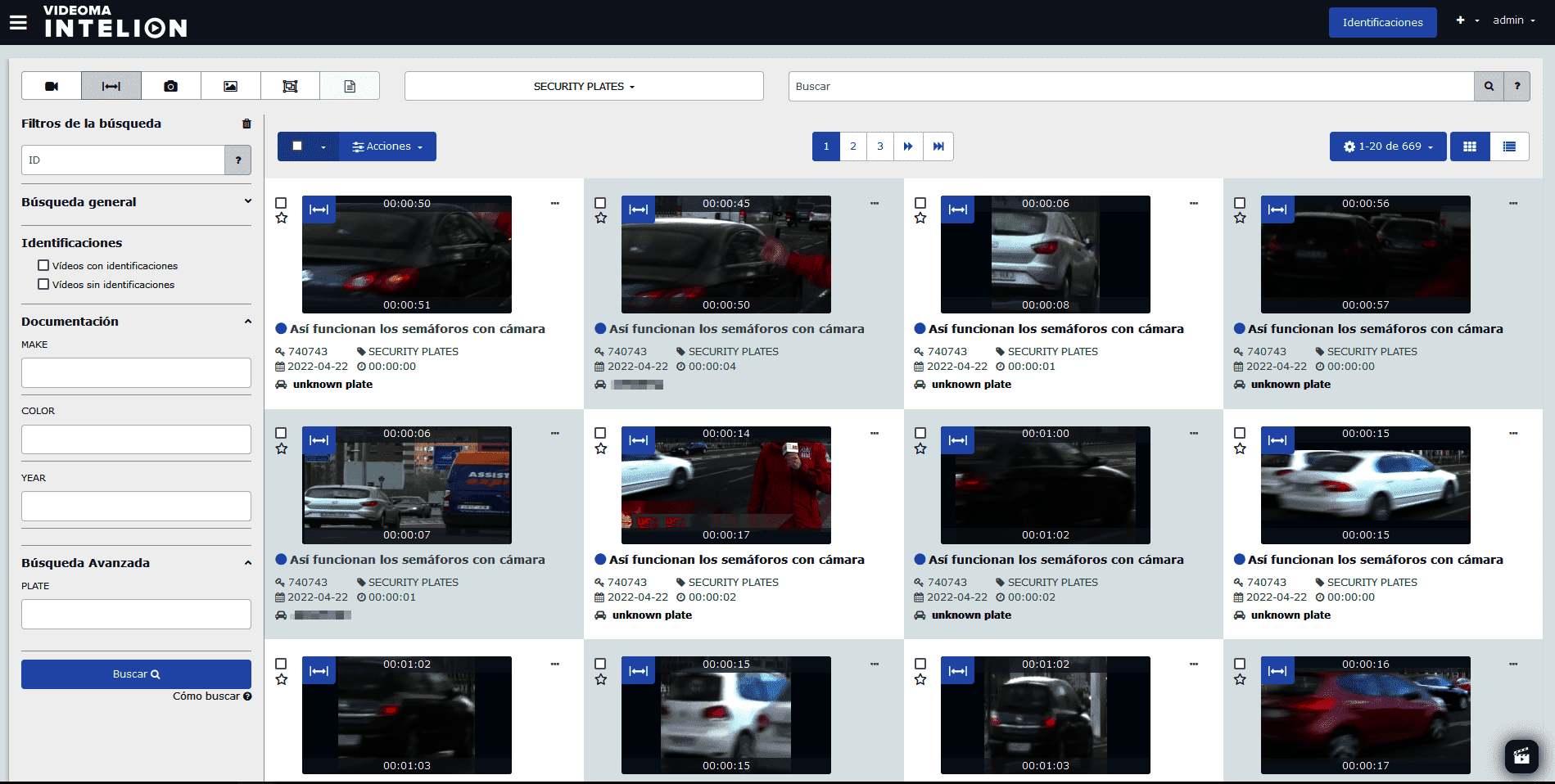Open the 1-20 de 669 pagination selector
Viewport: 1555px width, 784px height.
(1387, 146)
